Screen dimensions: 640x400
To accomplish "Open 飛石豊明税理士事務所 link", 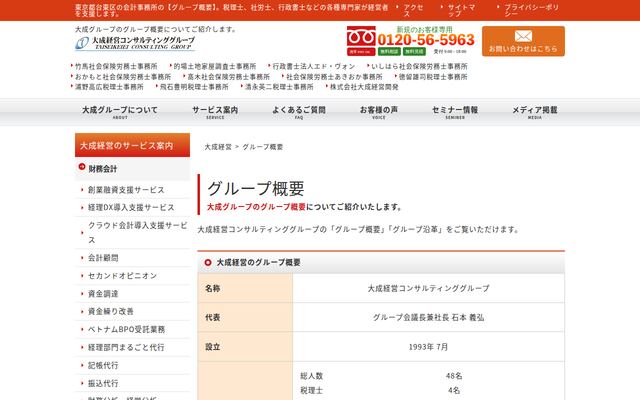I will (194, 87).
